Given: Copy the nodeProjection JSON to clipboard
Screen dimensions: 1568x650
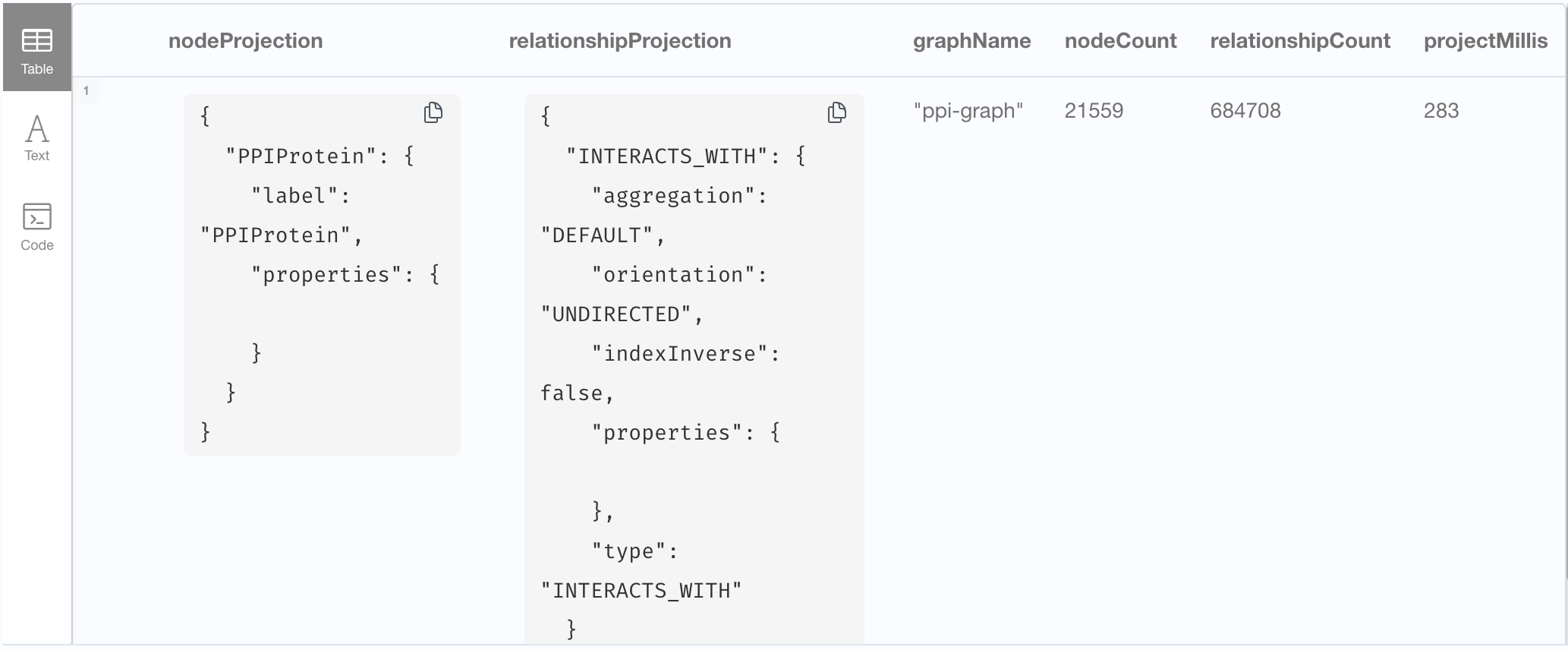Looking at the screenshot, I should click(433, 113).
